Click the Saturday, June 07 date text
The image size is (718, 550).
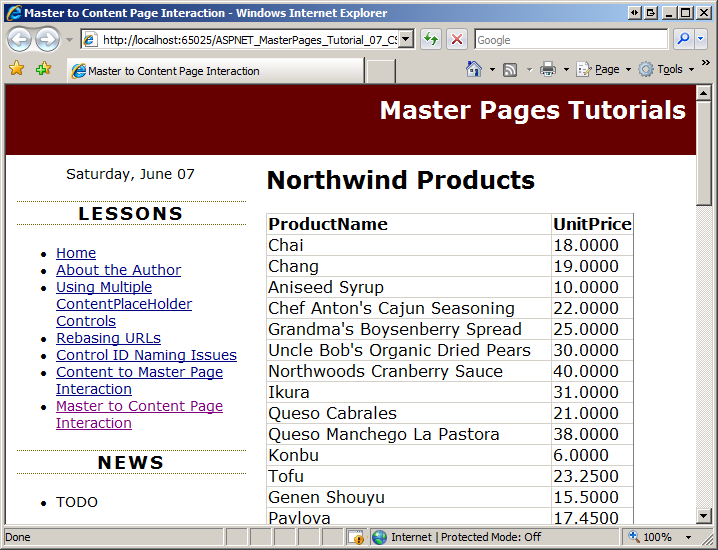coord(131,174)
